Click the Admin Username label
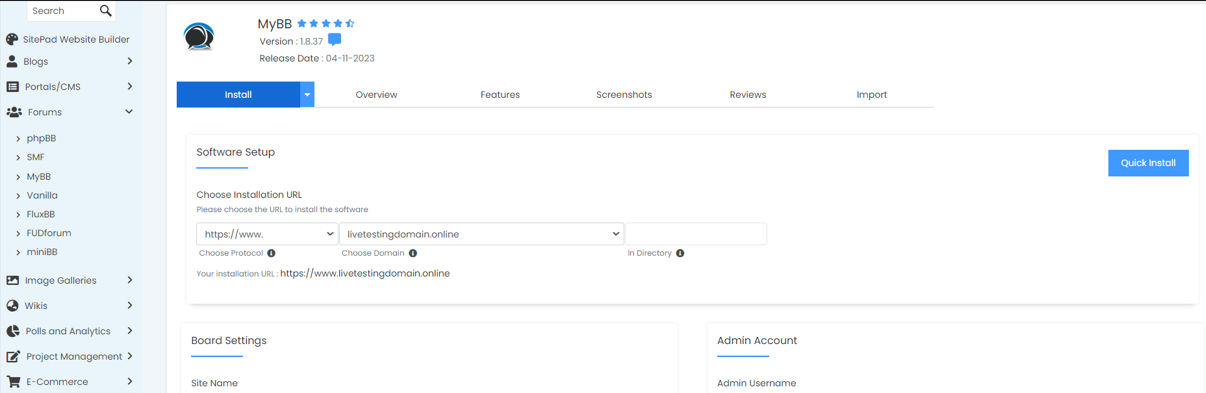The image size is (1206, 393). click(756, 383)
